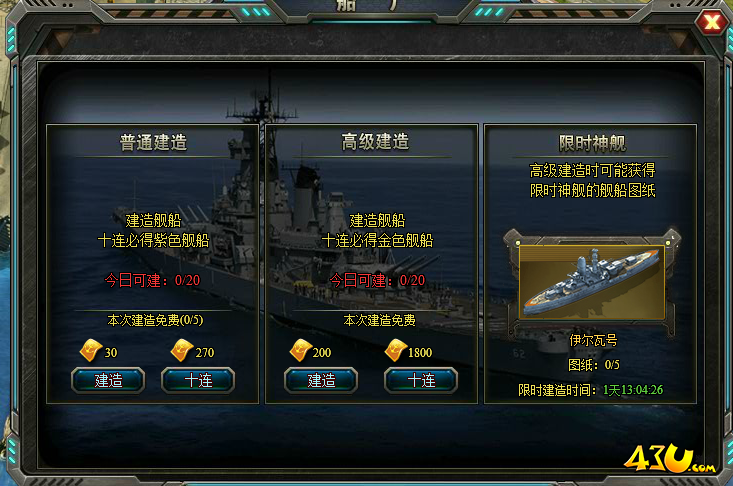
Task: Click 建造 button under 高级建造
Action: (x=321, y=380)
